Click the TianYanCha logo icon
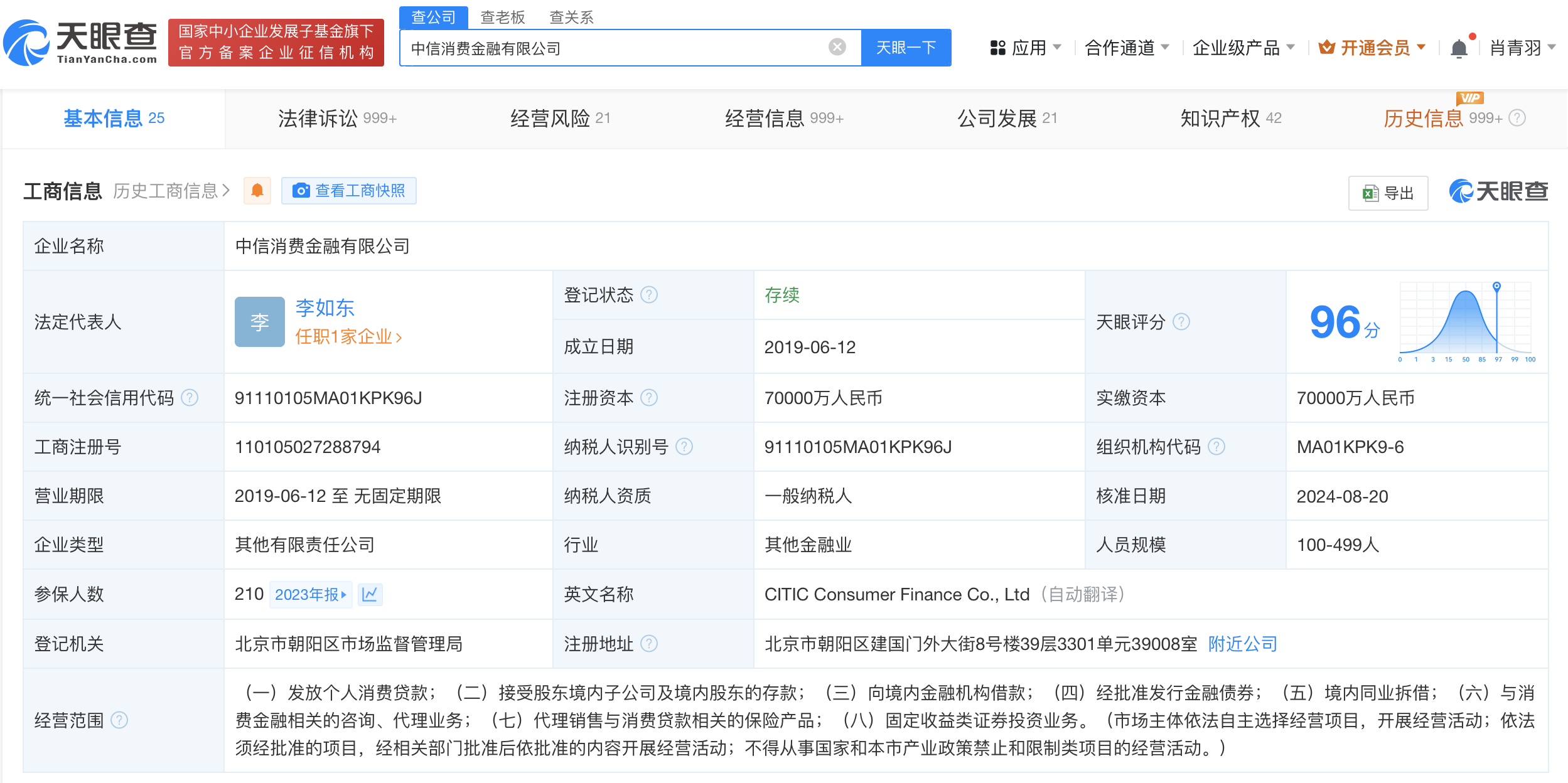Viewport: 1568px width, 783px height. click(26, 43)
